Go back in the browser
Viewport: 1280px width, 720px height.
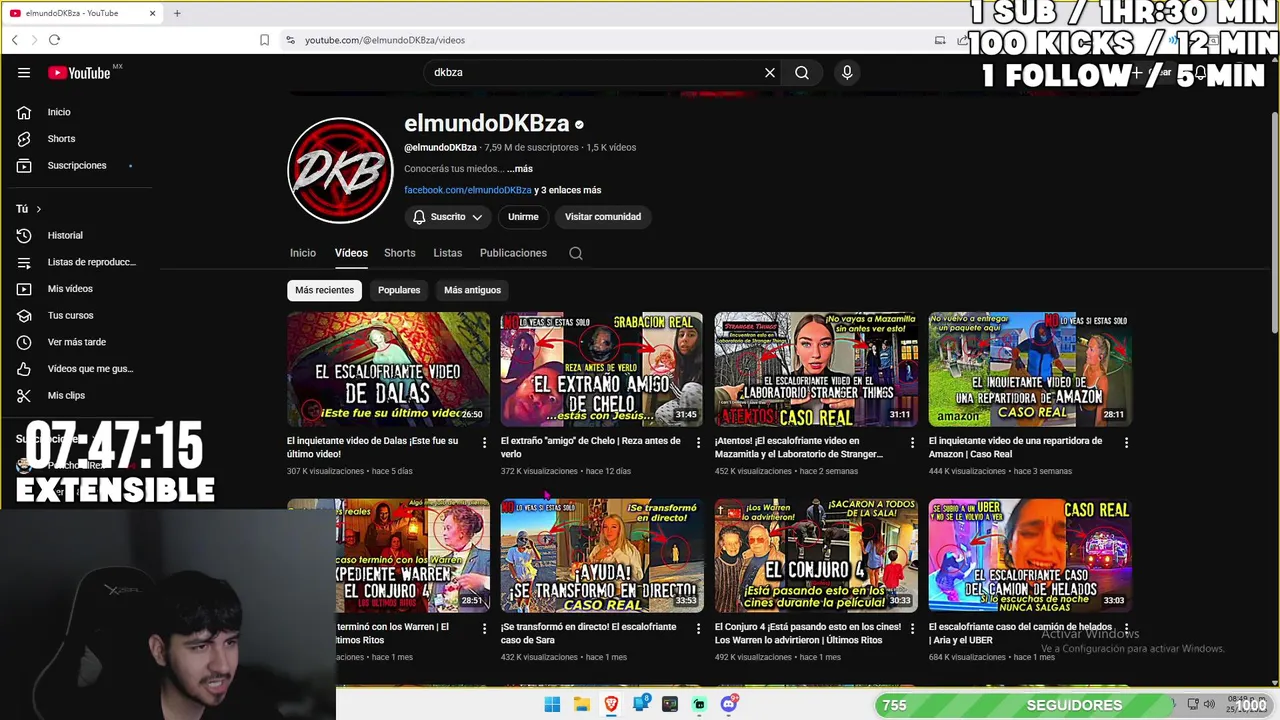pyautogui.click(x=14, y=40)
